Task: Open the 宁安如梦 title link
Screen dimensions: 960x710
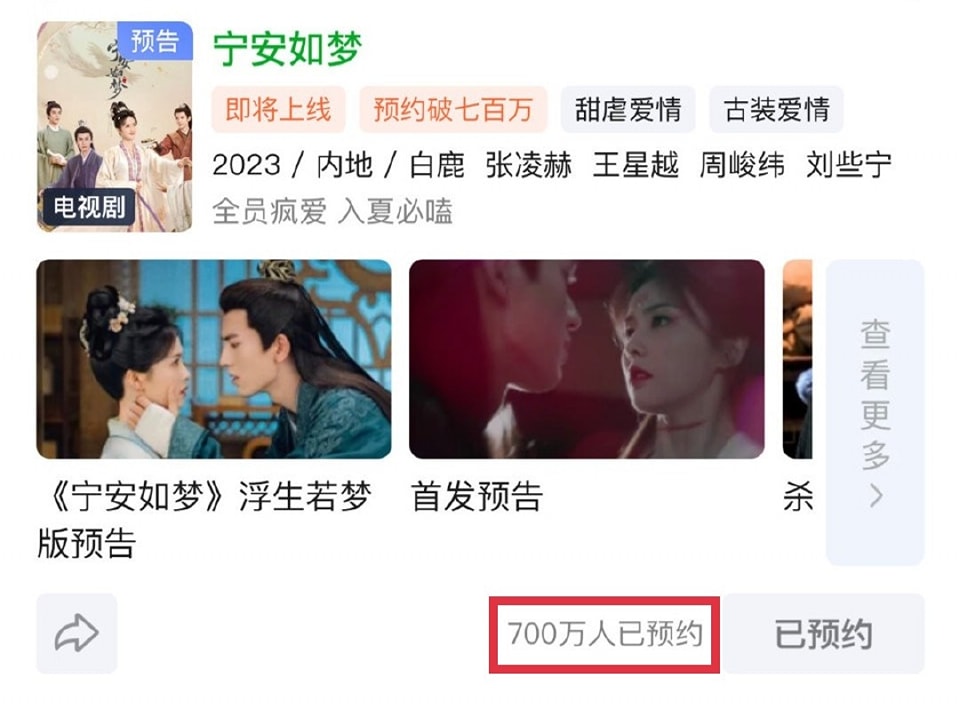Action: pos(288,49)
